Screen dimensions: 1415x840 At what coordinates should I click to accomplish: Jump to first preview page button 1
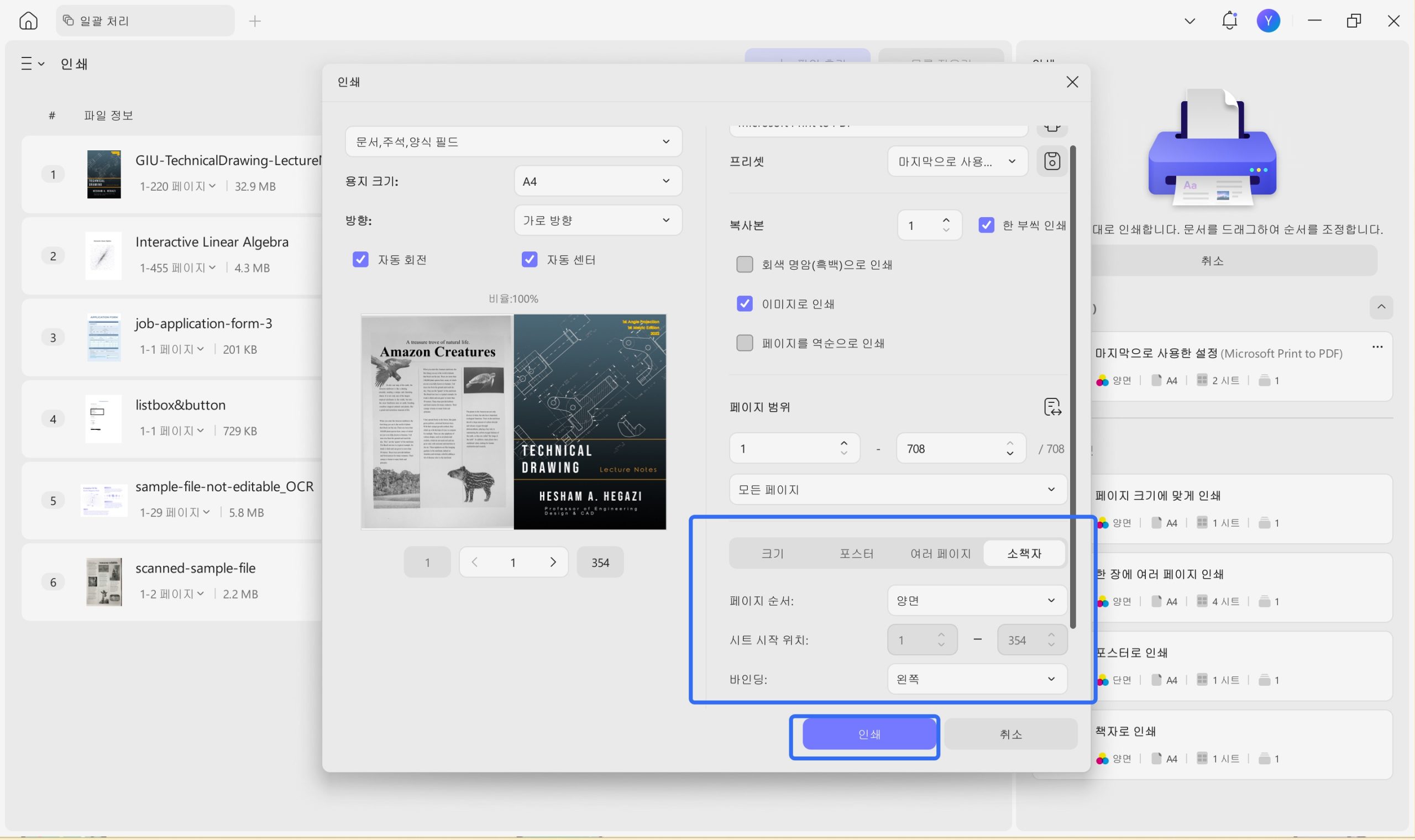tap(427, 562)
